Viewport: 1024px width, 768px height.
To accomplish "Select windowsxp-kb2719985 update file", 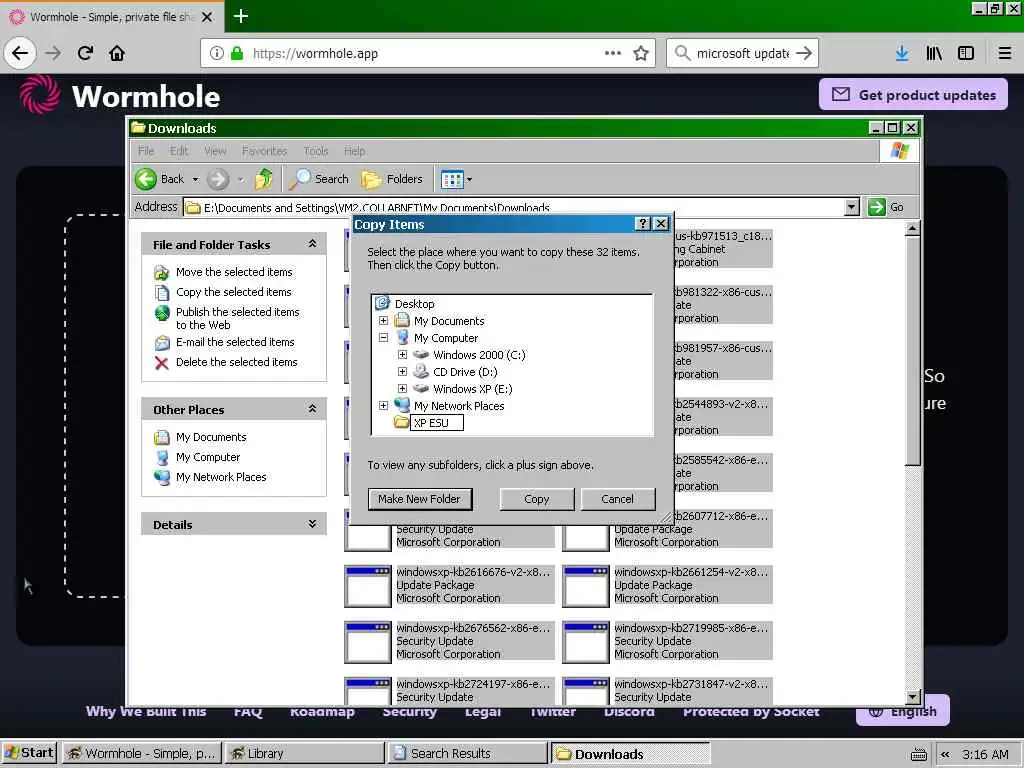I will [668, 641].
